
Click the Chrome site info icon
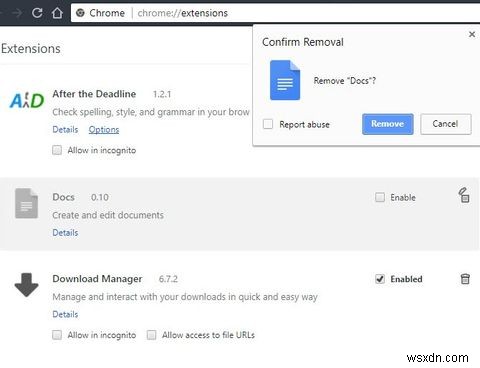tap(80, 13)
